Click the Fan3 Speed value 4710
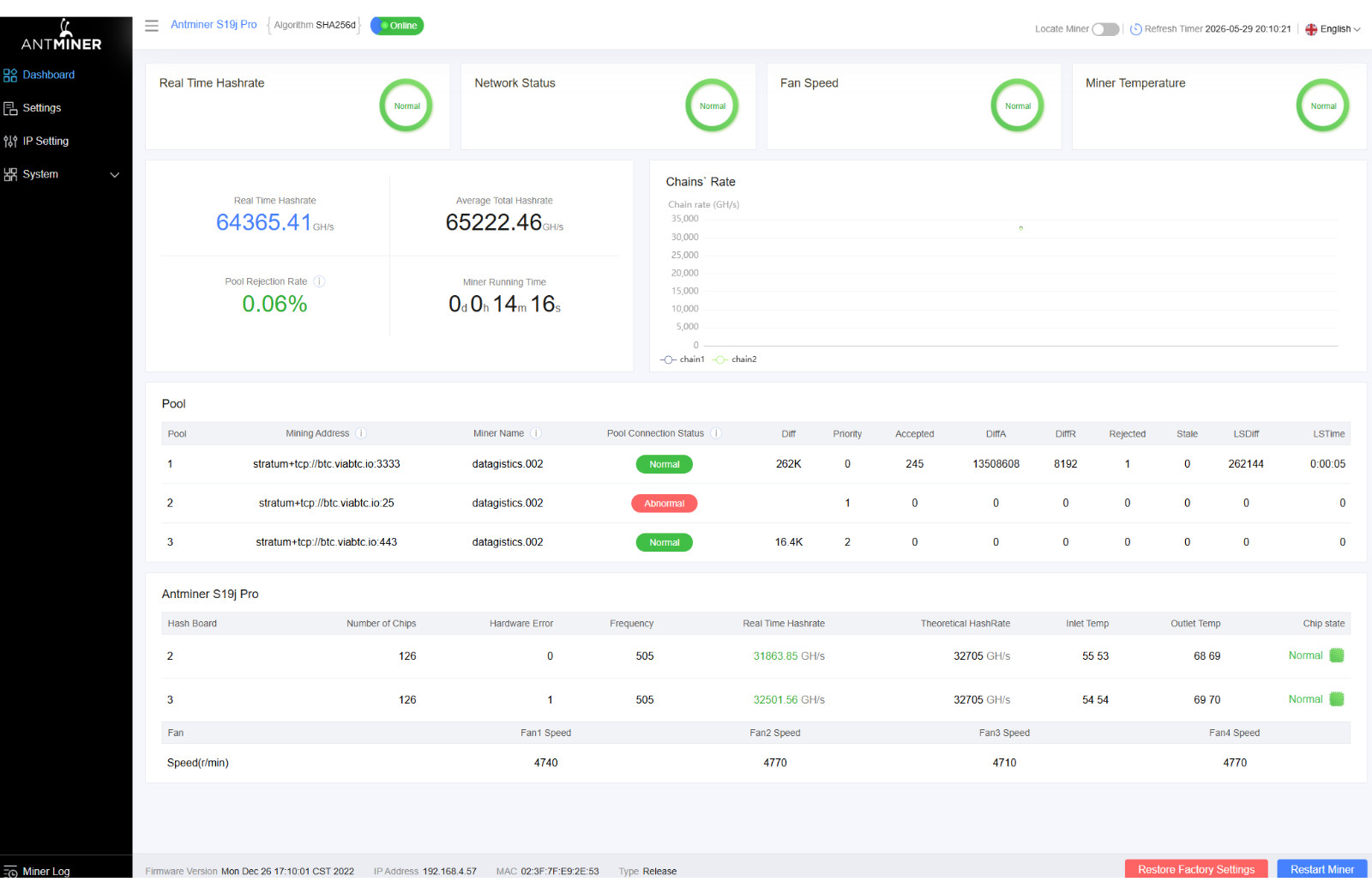 [x=1004, y=763]
